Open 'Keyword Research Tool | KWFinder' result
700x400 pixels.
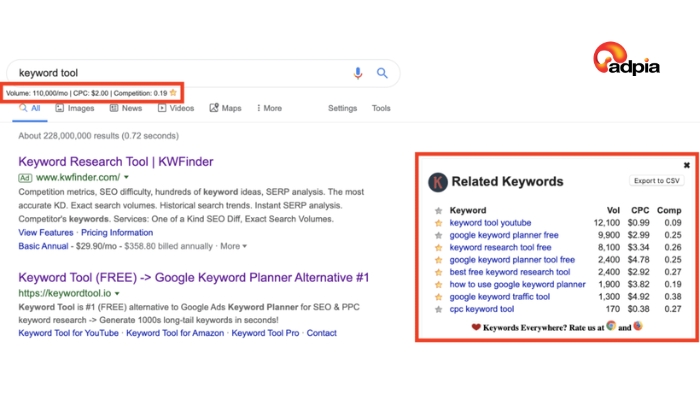[x=116, y=162]
